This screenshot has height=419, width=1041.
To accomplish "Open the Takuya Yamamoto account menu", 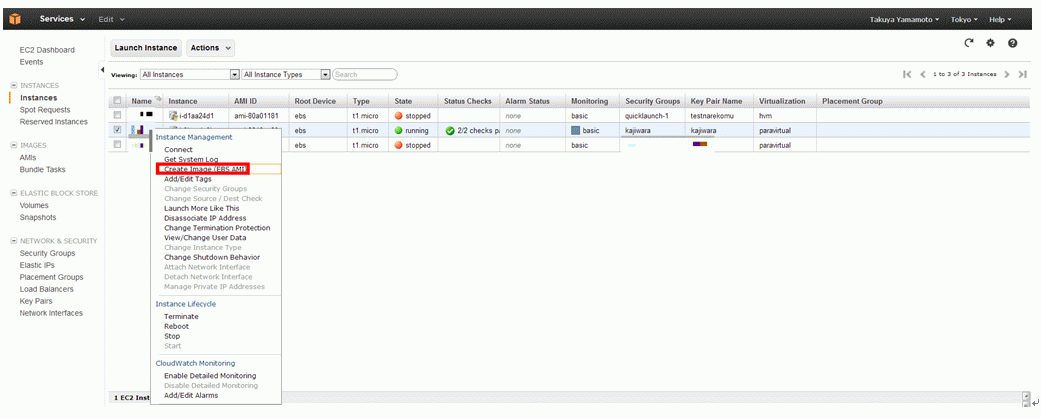I will (904, 20).
